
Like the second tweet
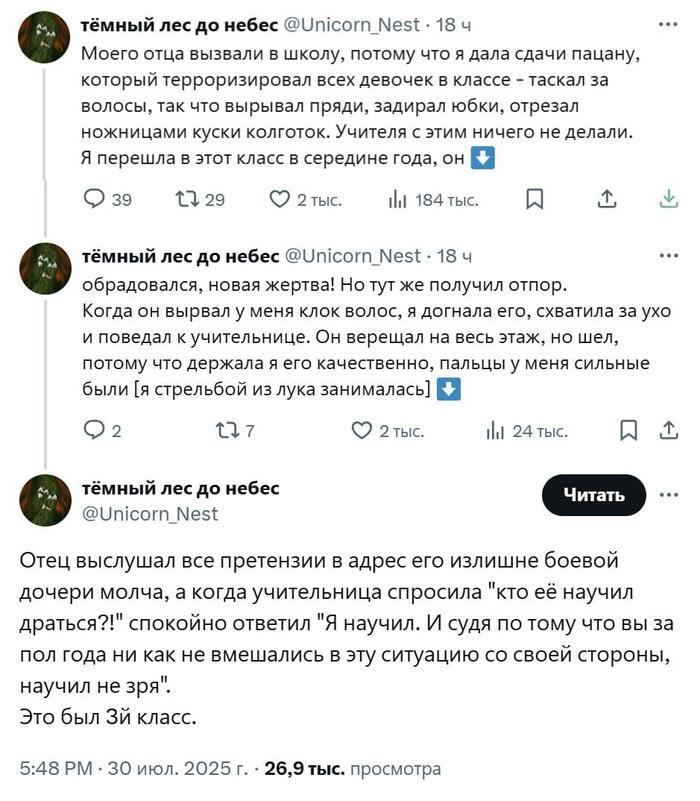[362, 431]
